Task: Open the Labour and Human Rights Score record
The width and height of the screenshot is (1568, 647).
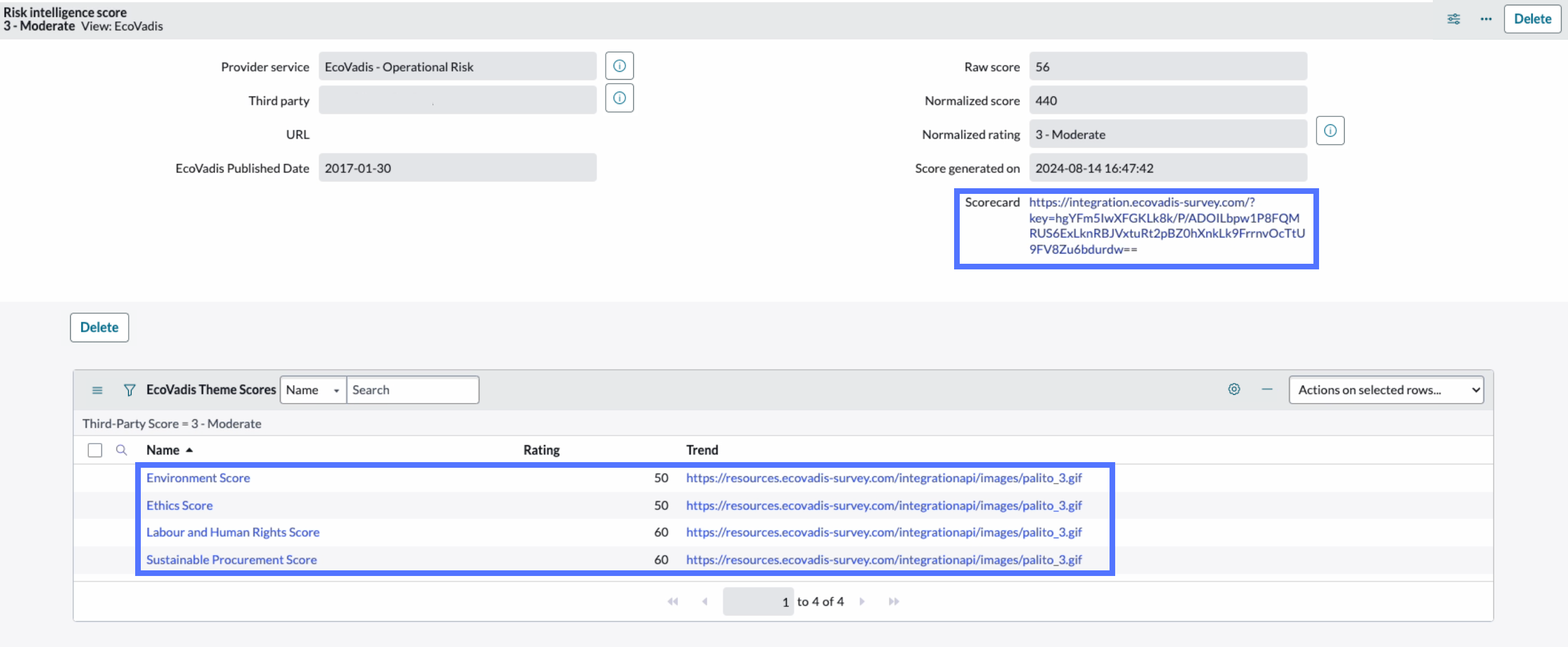Action: pos(233,532)
